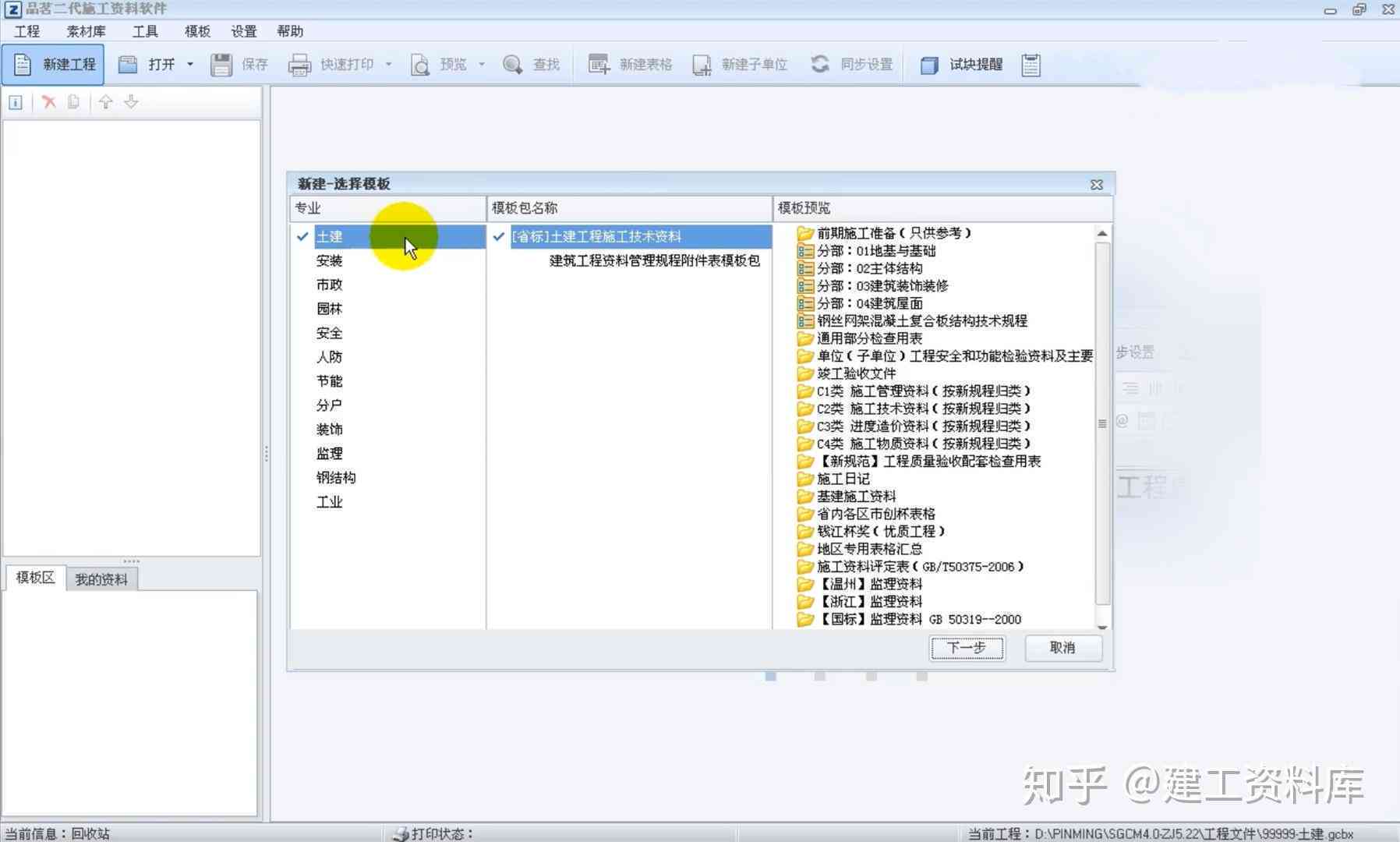Select the 安装 specialty
1400x842 pixels.
[x=329, y=260]
